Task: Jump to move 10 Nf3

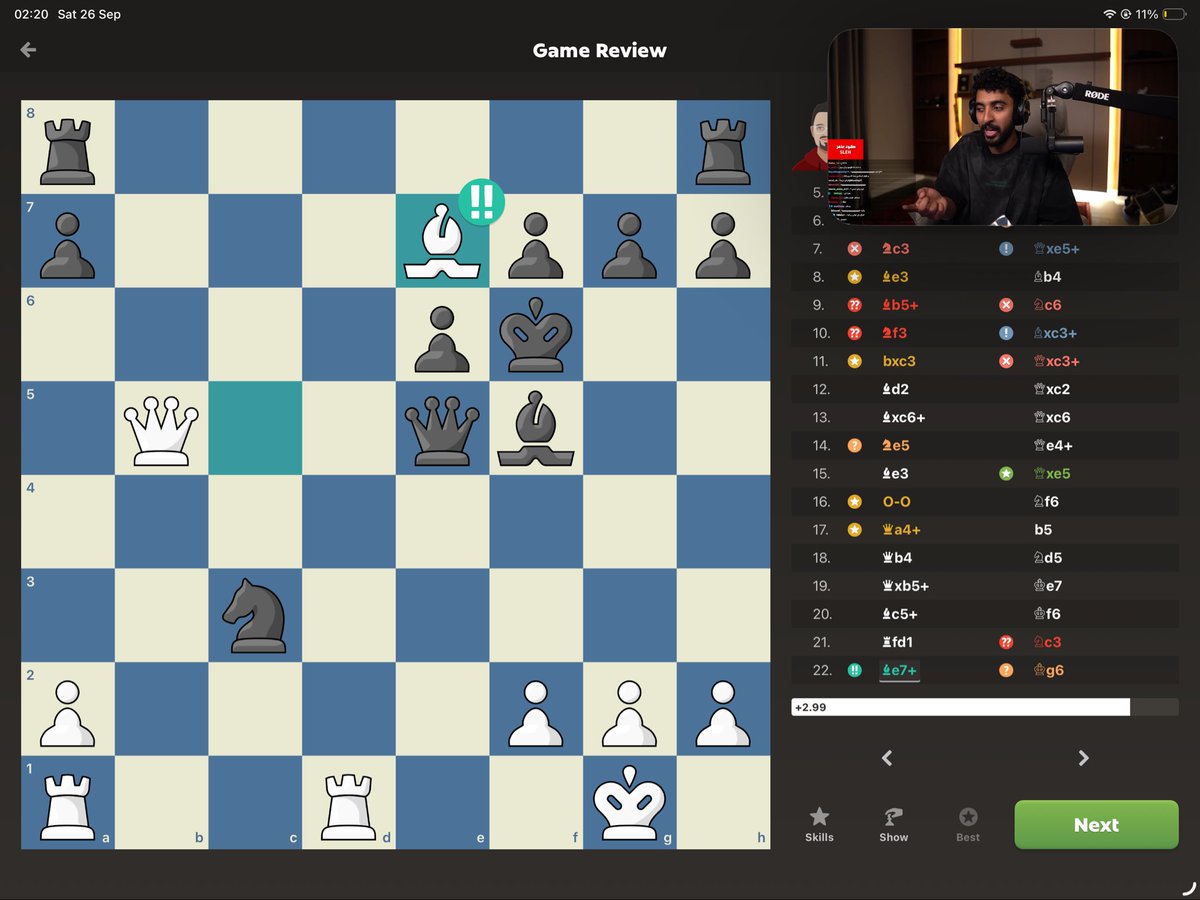Action: click(x=894, y=333)
